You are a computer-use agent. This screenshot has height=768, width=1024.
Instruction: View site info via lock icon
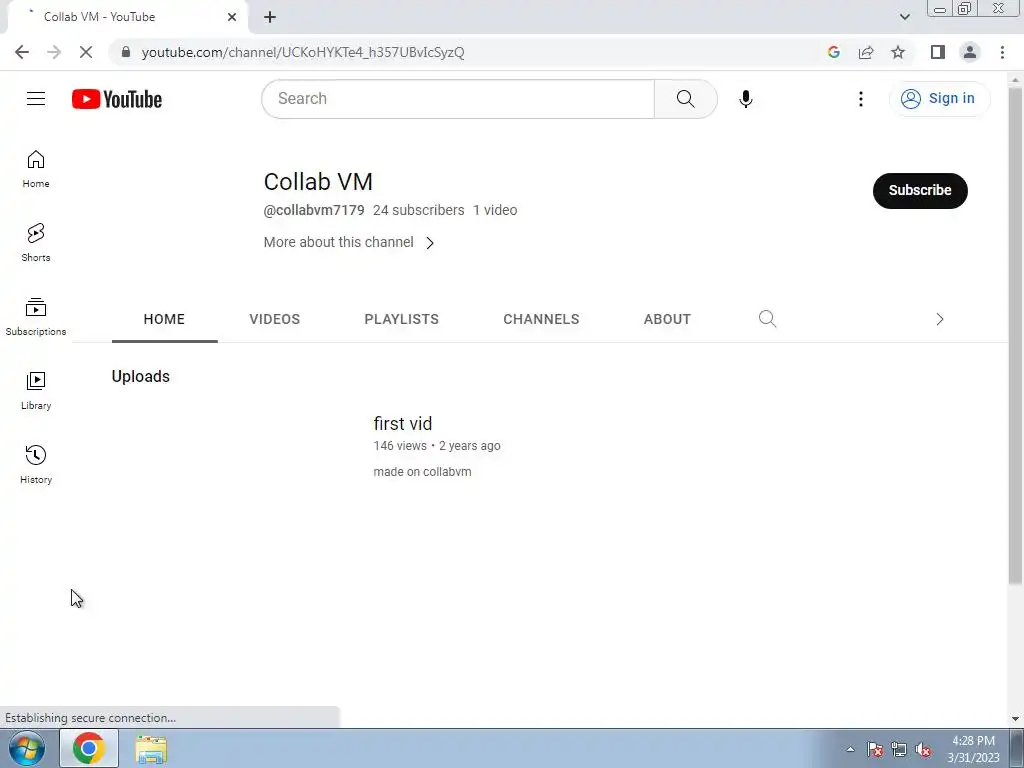click(x=126, y=52)
